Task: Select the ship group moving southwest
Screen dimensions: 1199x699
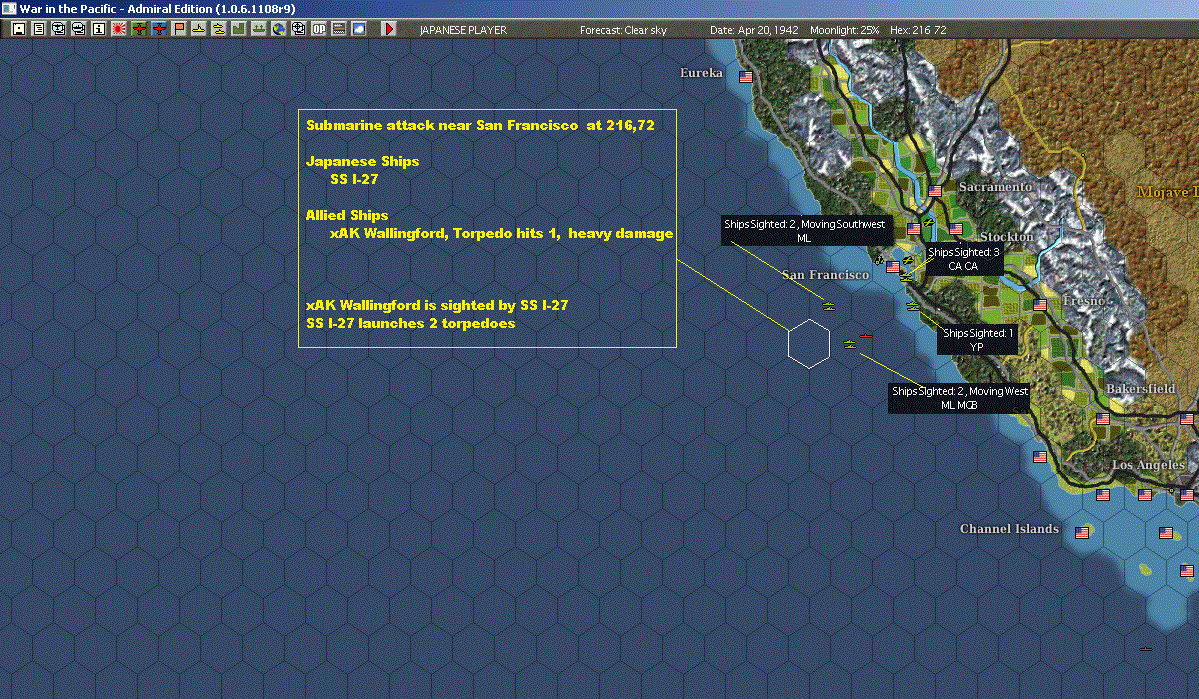Action: click(x=829, y=307)
